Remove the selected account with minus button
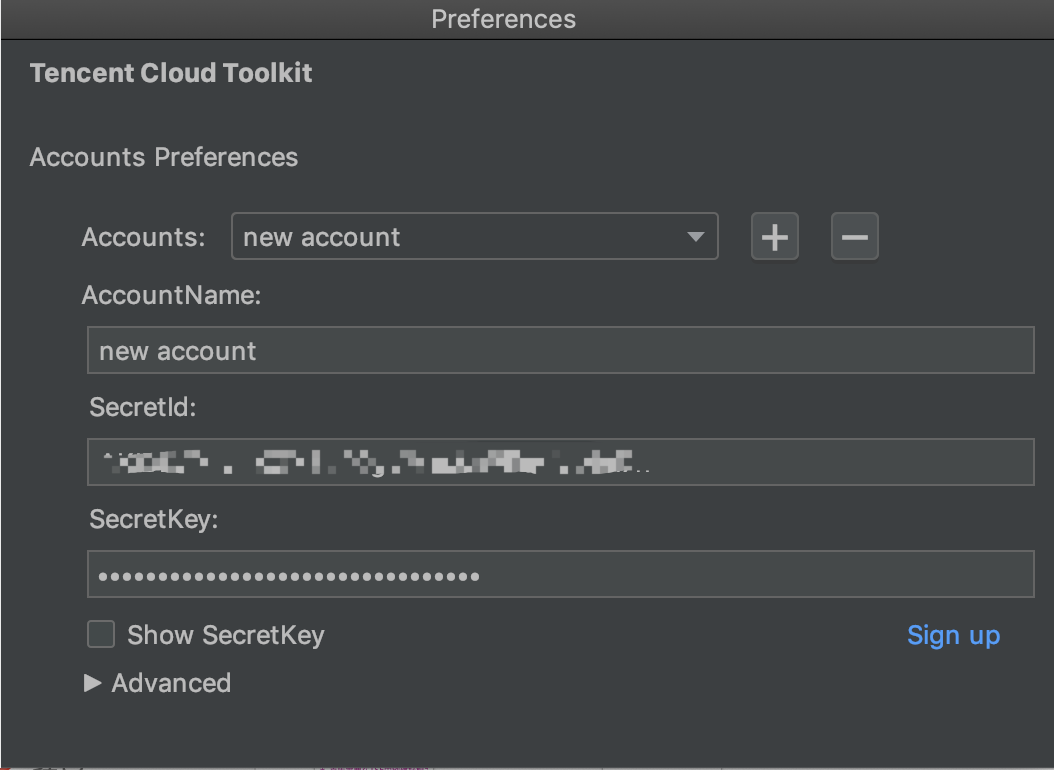1054x770 pixels. [x=854, y=237]
